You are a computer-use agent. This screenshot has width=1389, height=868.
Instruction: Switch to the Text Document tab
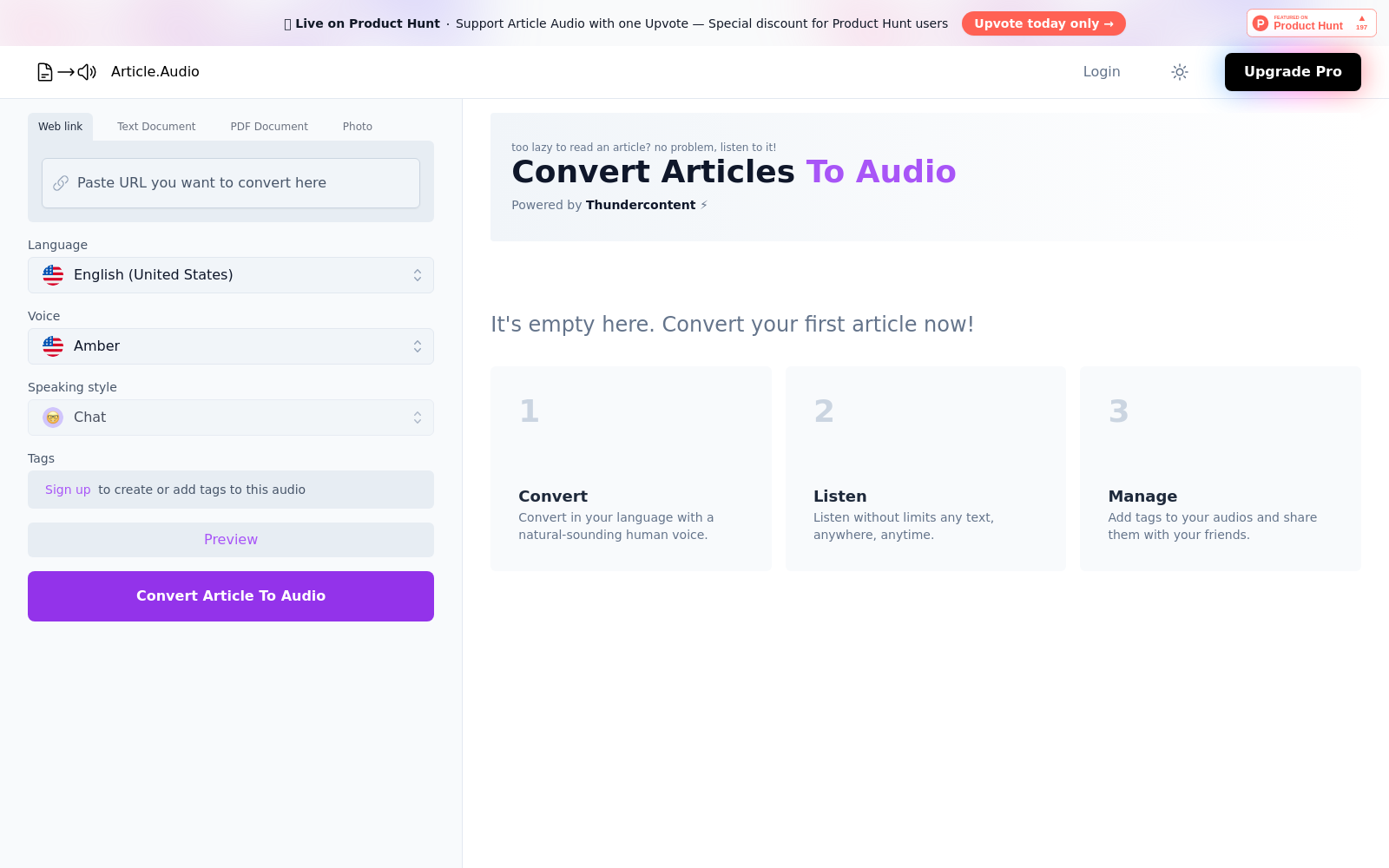[156, 127]
